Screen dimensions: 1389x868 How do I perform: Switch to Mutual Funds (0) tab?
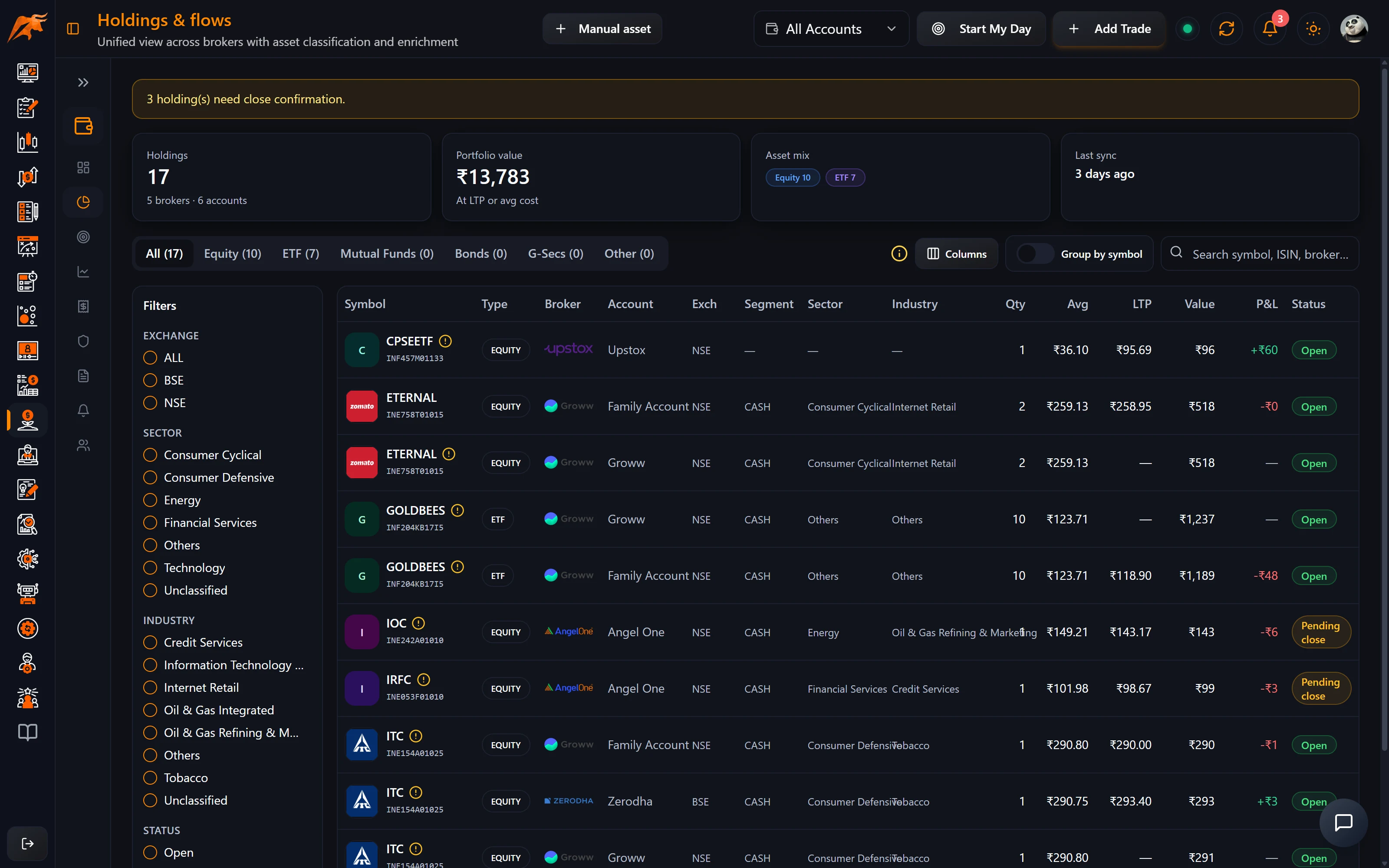coord(387,254)
